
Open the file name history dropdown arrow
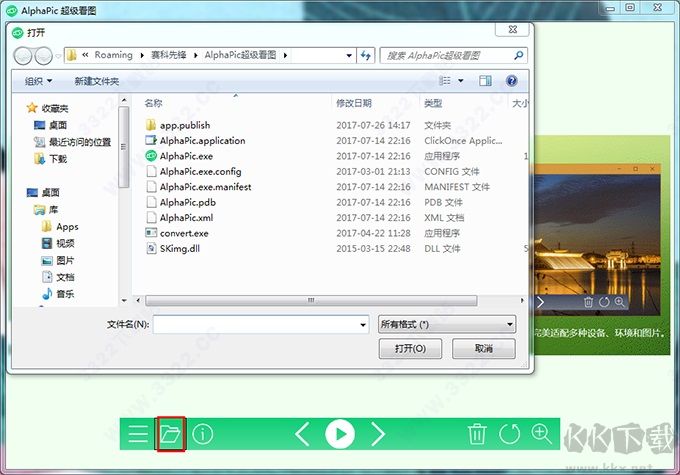(363, 324)
